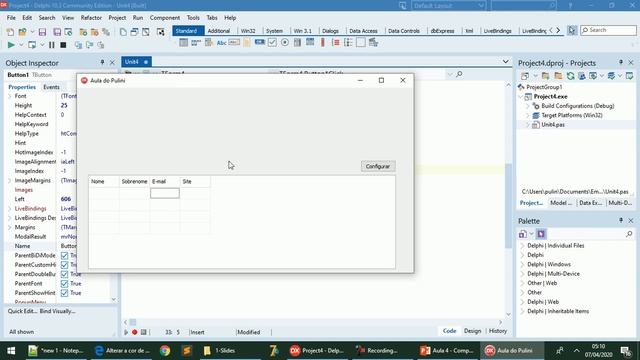Select the TCheckBox component in the palette bar
Screen dimensions: 640x360
click(x=272, y=42)
